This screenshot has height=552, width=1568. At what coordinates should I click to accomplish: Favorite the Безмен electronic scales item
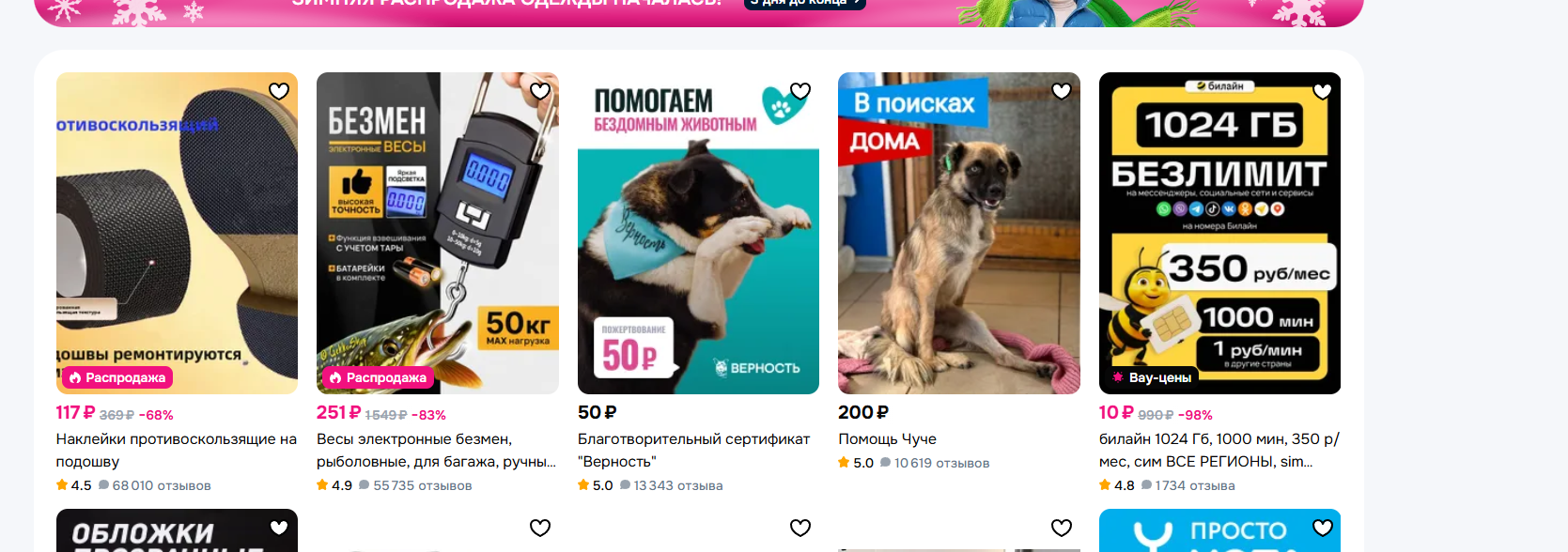540,91
